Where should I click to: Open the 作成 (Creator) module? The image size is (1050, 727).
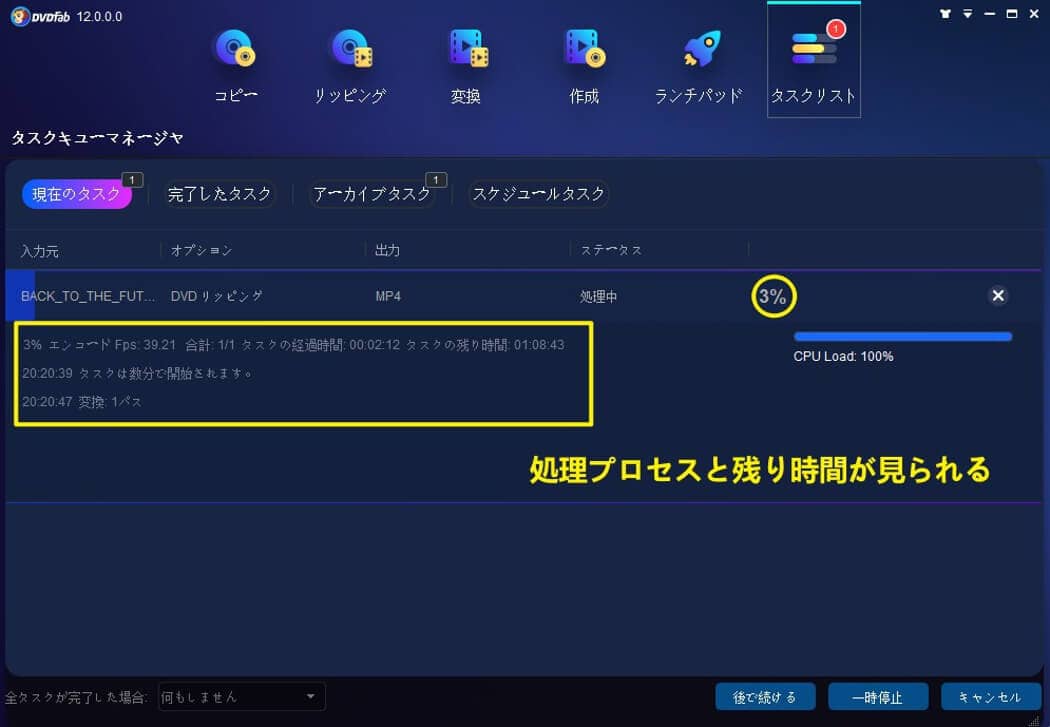(x=584, y=66)
